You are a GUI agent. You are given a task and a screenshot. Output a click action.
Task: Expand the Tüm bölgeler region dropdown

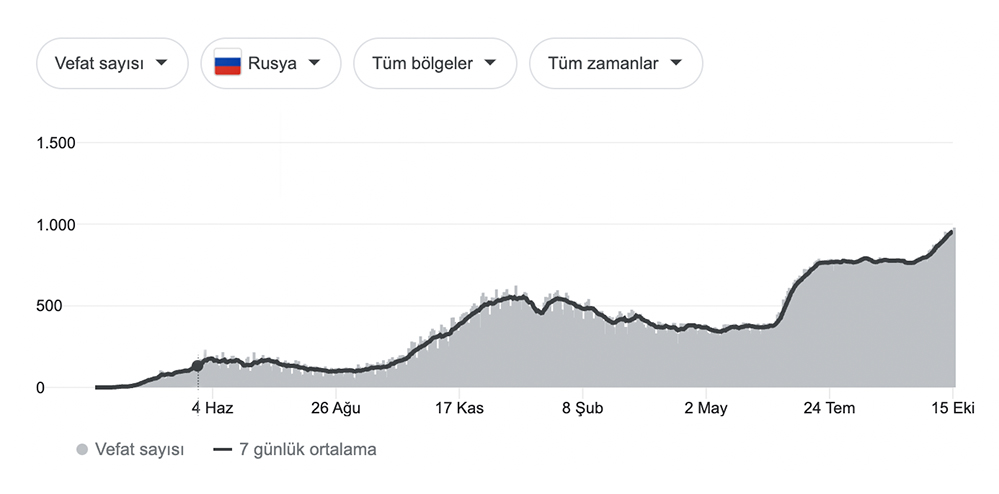[434, 63]
